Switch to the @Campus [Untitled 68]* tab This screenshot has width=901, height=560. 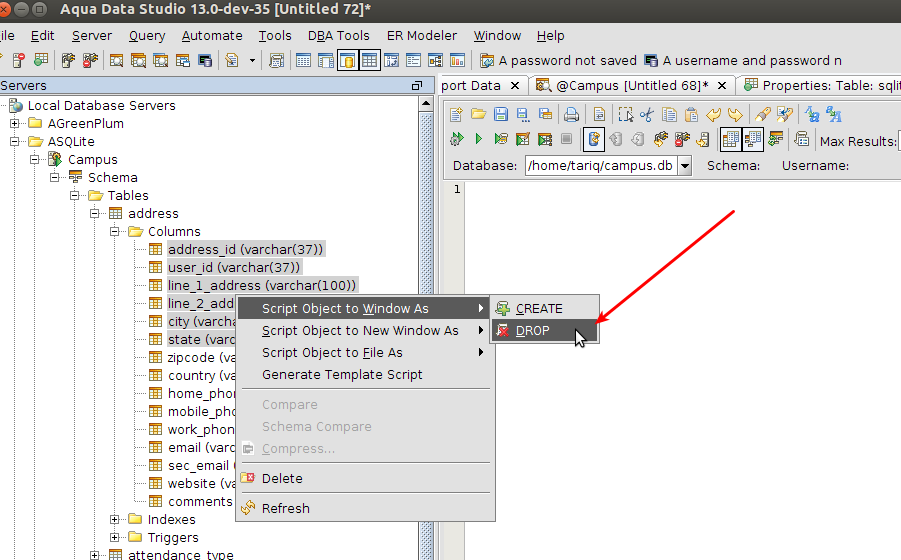click(632, 86)
